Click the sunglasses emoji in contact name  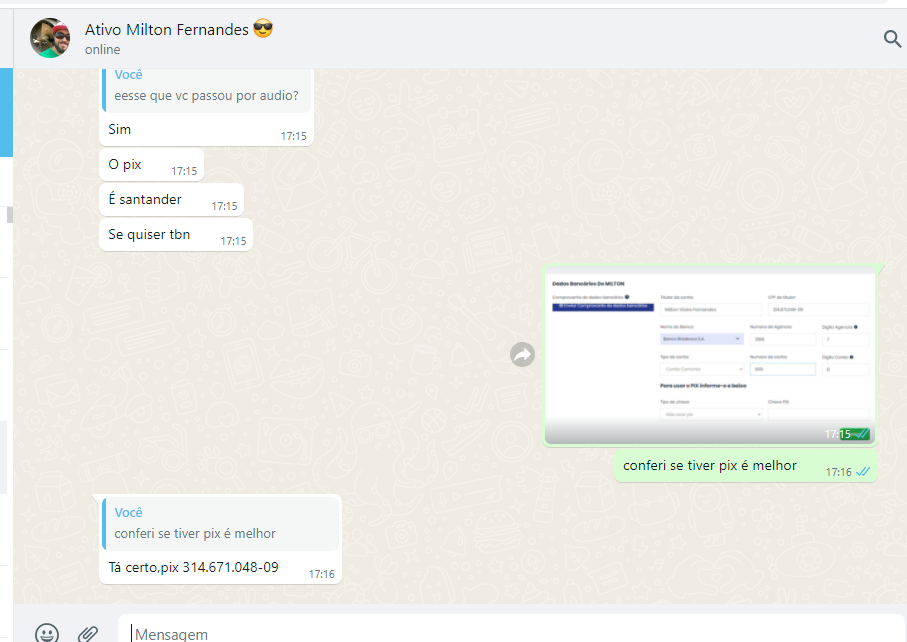[x=263, y=30]
